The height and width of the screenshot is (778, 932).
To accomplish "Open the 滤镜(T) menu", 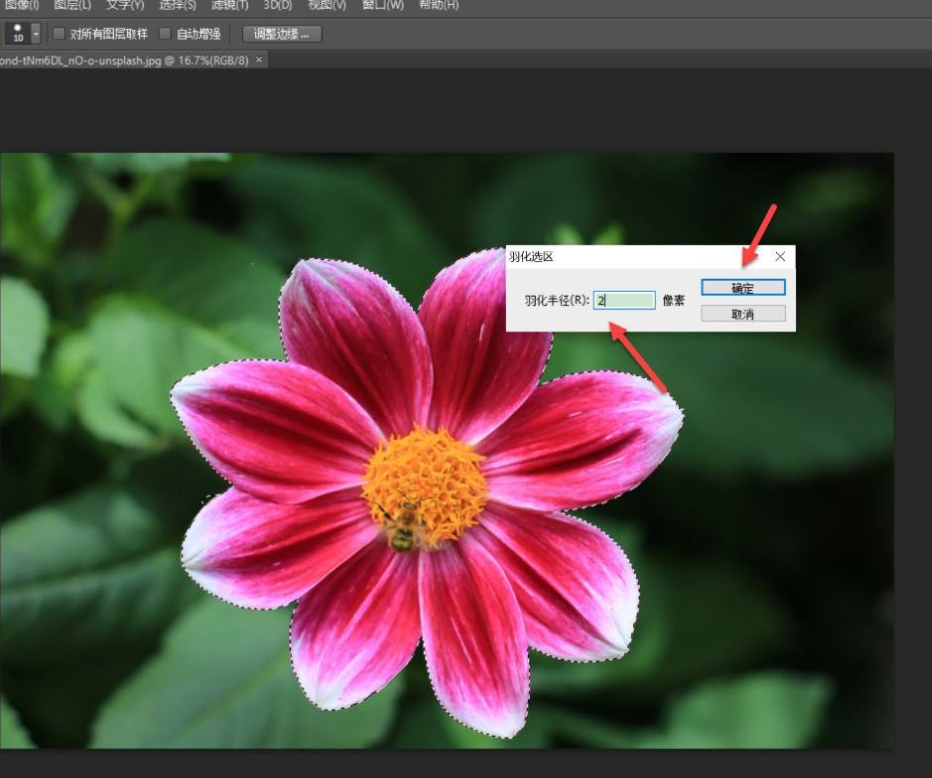I will (230, 5).
